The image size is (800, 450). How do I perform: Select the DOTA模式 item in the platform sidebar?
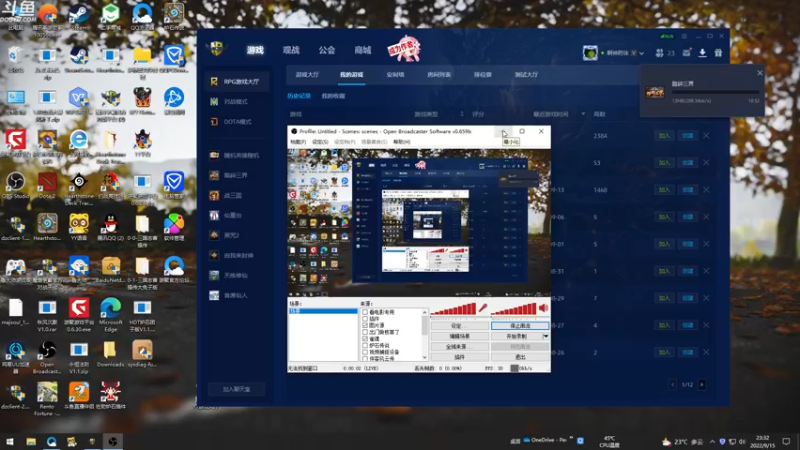[238, 121]
